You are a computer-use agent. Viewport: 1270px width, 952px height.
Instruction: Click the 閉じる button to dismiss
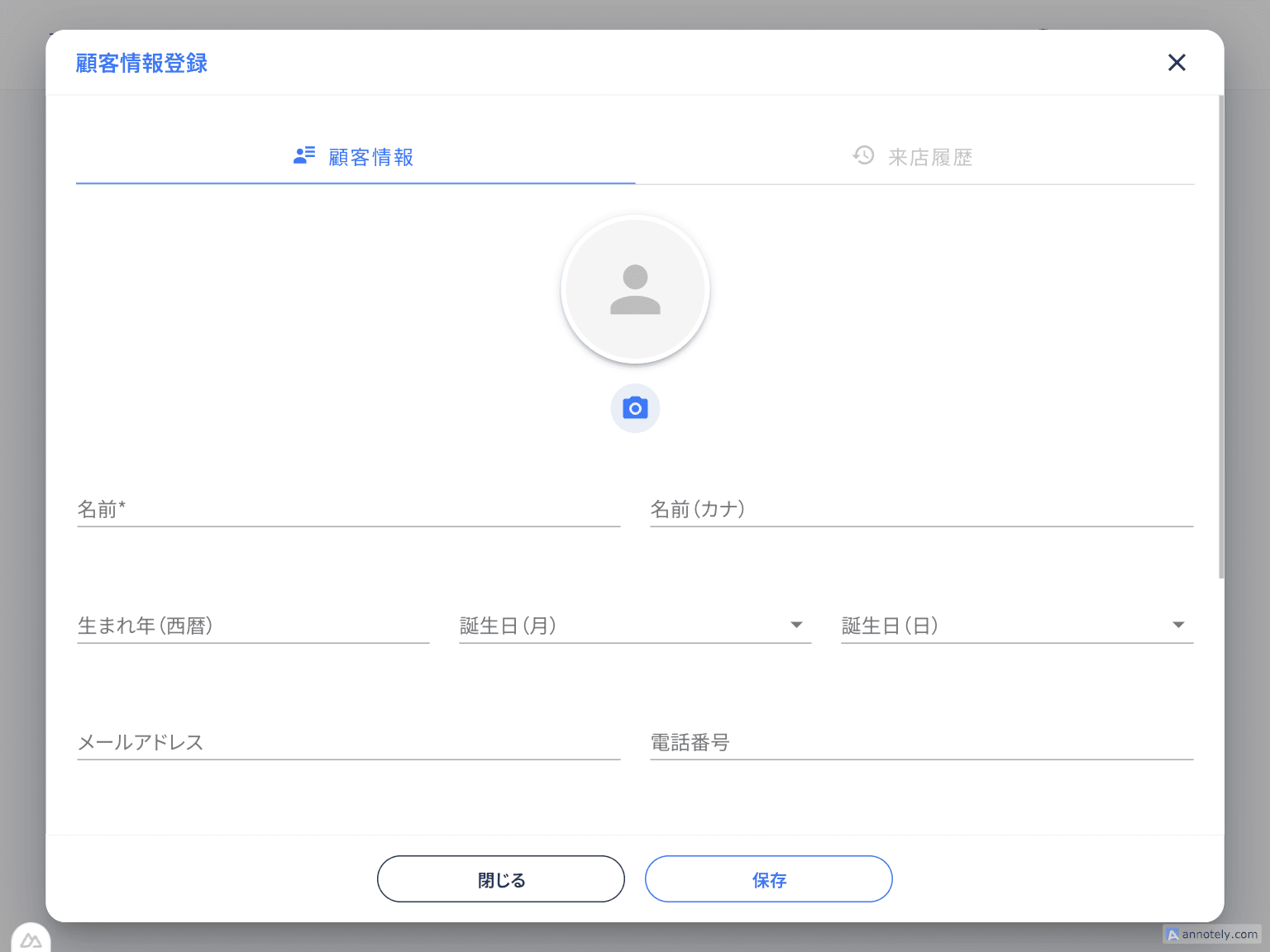[500, 878]
